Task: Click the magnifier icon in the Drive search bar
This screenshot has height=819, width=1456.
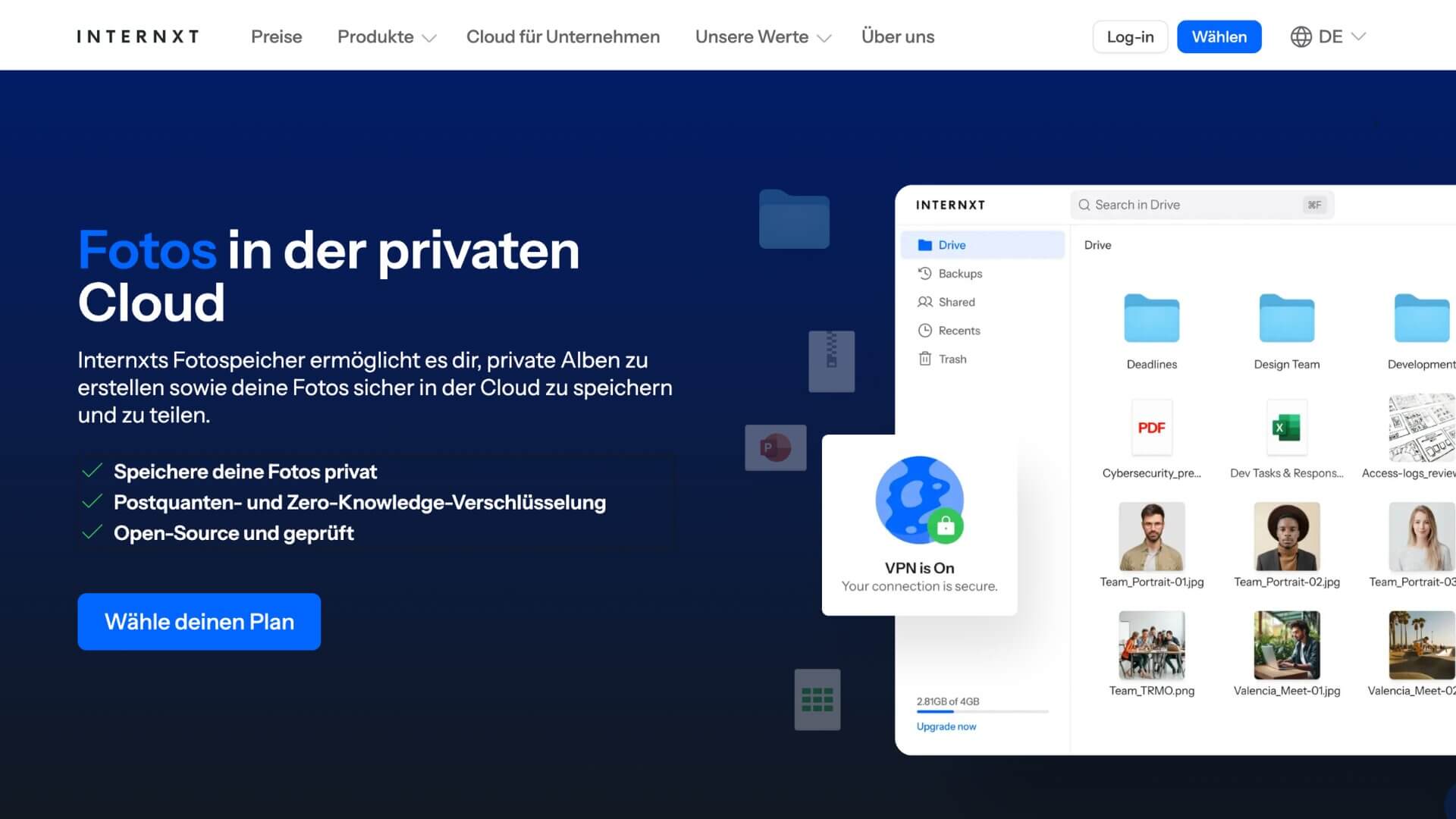Action: pyautogui.click(x=1084, y=205)
